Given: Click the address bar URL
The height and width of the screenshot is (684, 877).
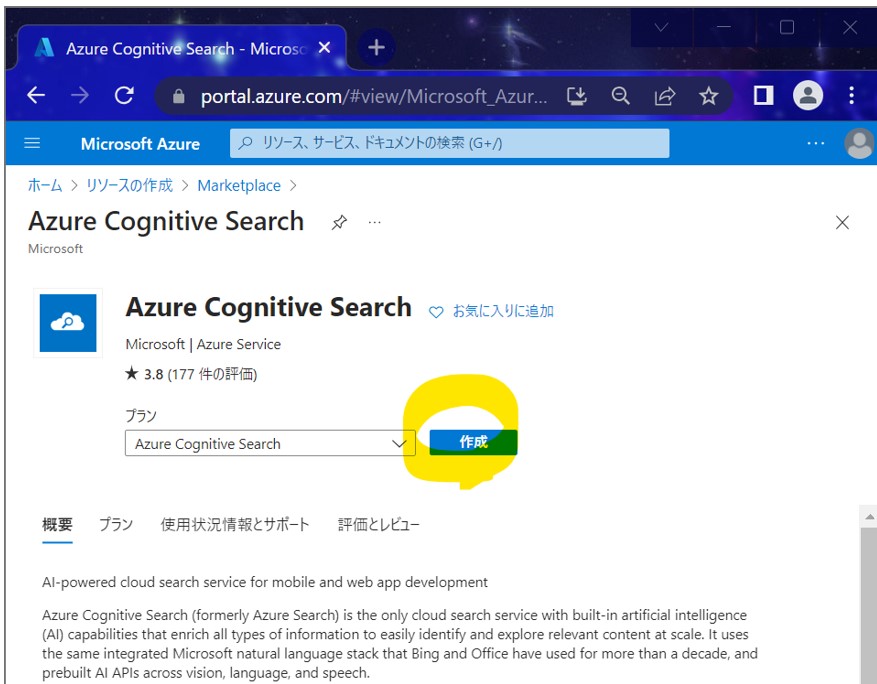Looking at the screenshot, I should [x=374, y=97].
